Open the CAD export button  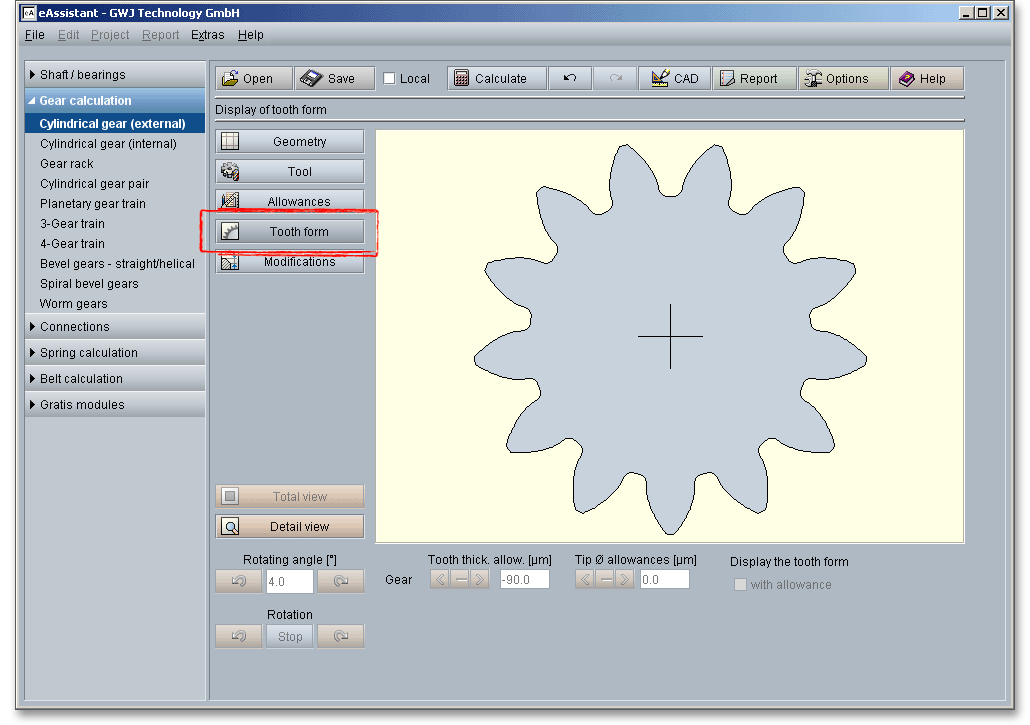tap(674, 79)
